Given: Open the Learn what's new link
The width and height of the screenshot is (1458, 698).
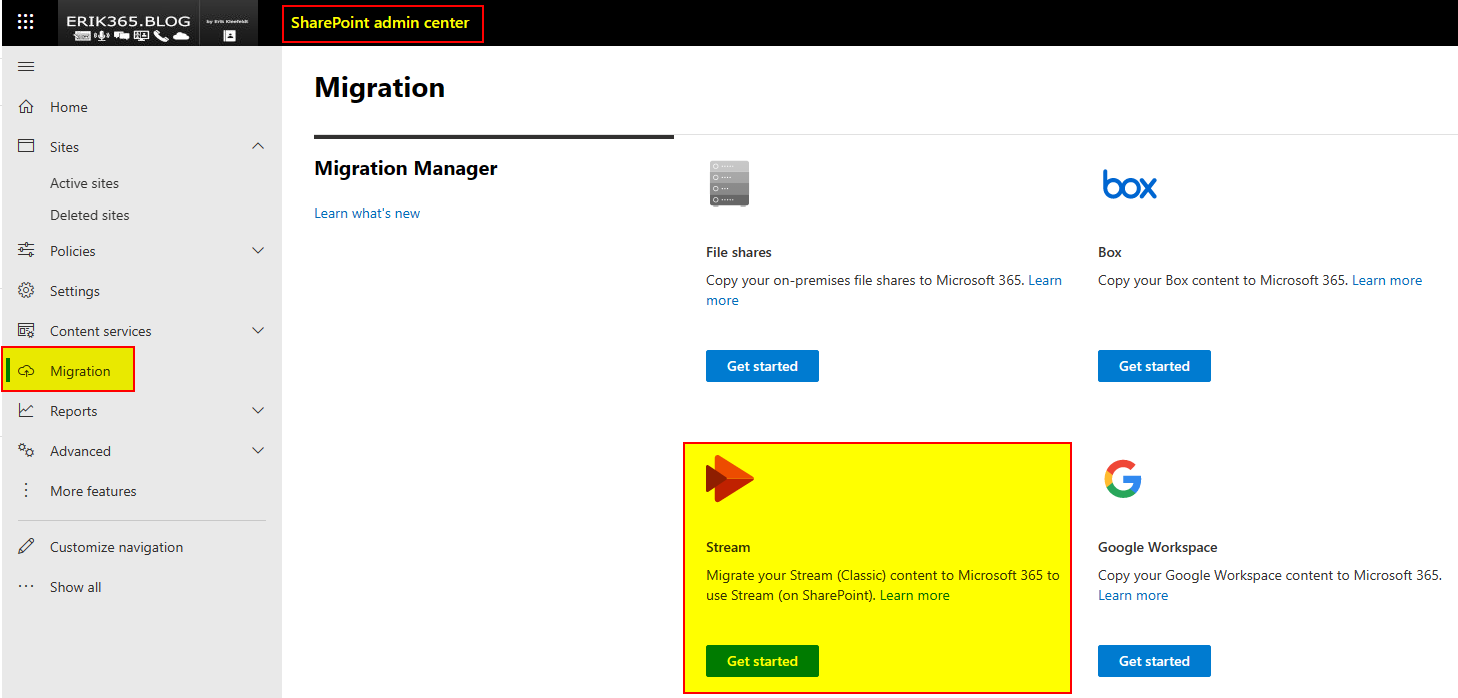Looking at the screenshot, I should click(367, 213).
